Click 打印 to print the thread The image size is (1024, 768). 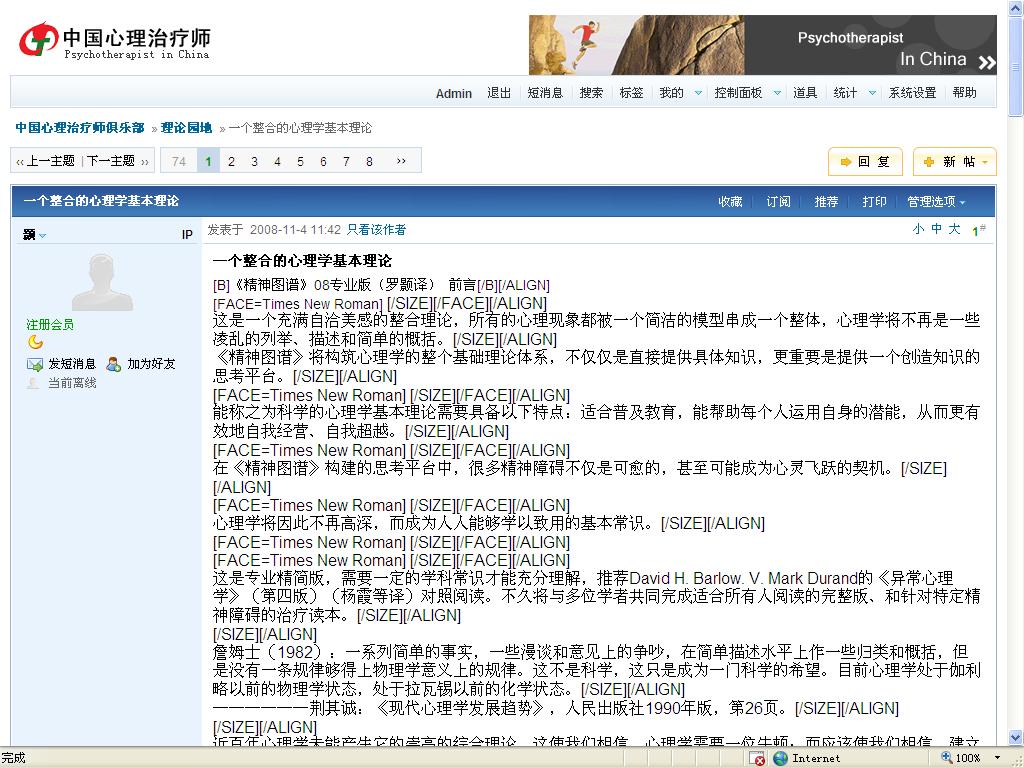[x=874, y=202]
